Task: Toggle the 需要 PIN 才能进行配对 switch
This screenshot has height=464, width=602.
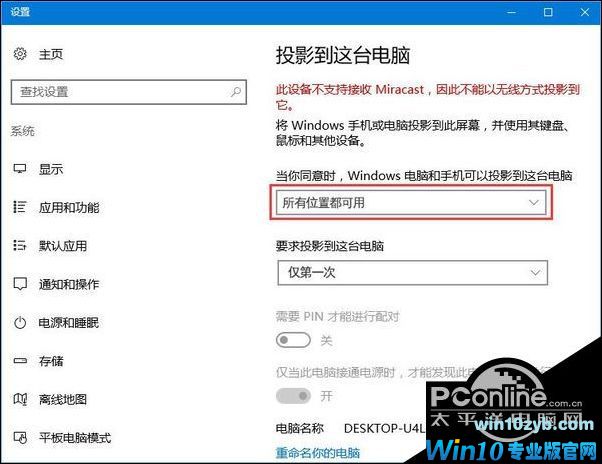Action: click(x=293, y=340)
